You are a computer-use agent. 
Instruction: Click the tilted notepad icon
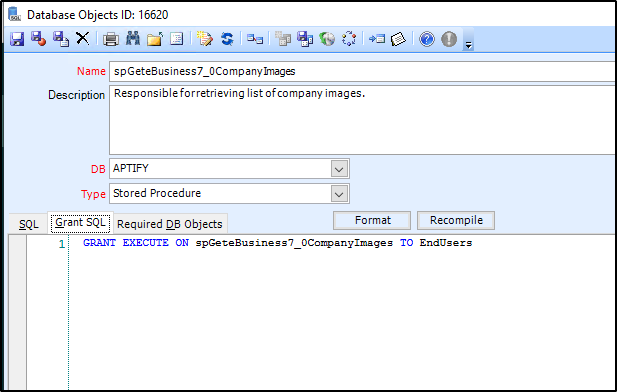pyautogui.click(x=398, y=39)
